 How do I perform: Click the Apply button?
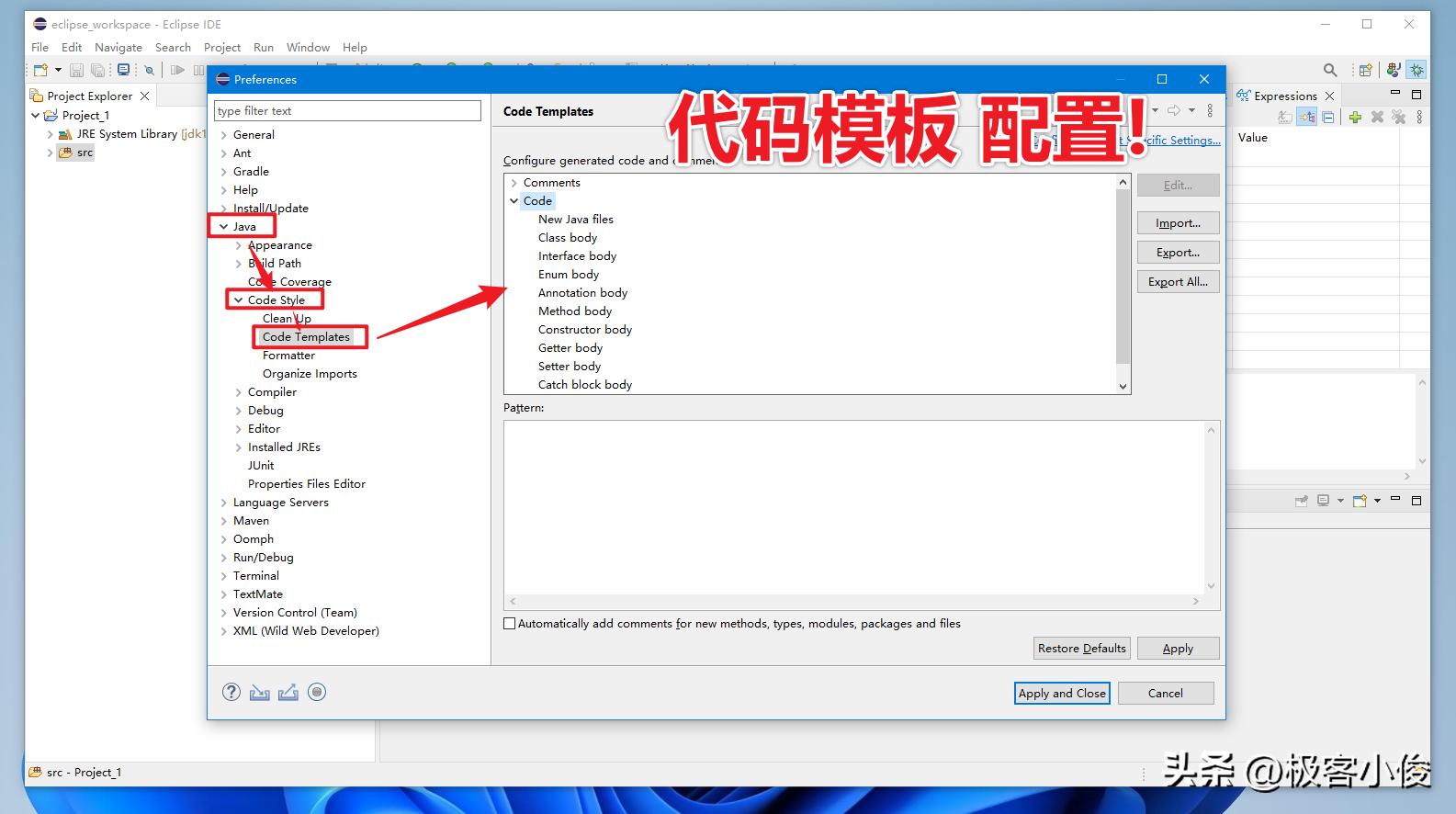pos(1179,648)
